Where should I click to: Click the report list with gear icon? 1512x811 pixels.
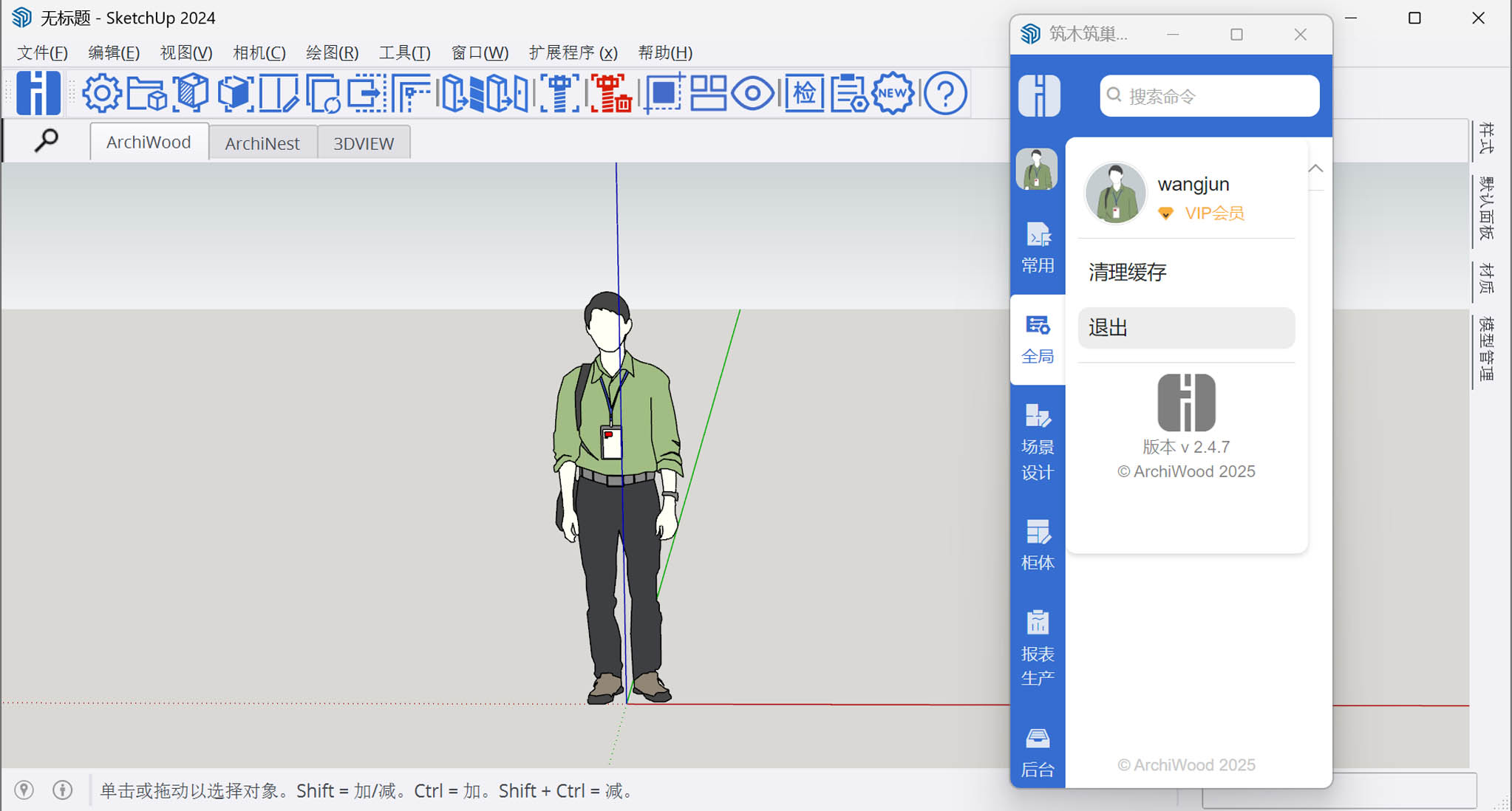[x=848, y=93]
